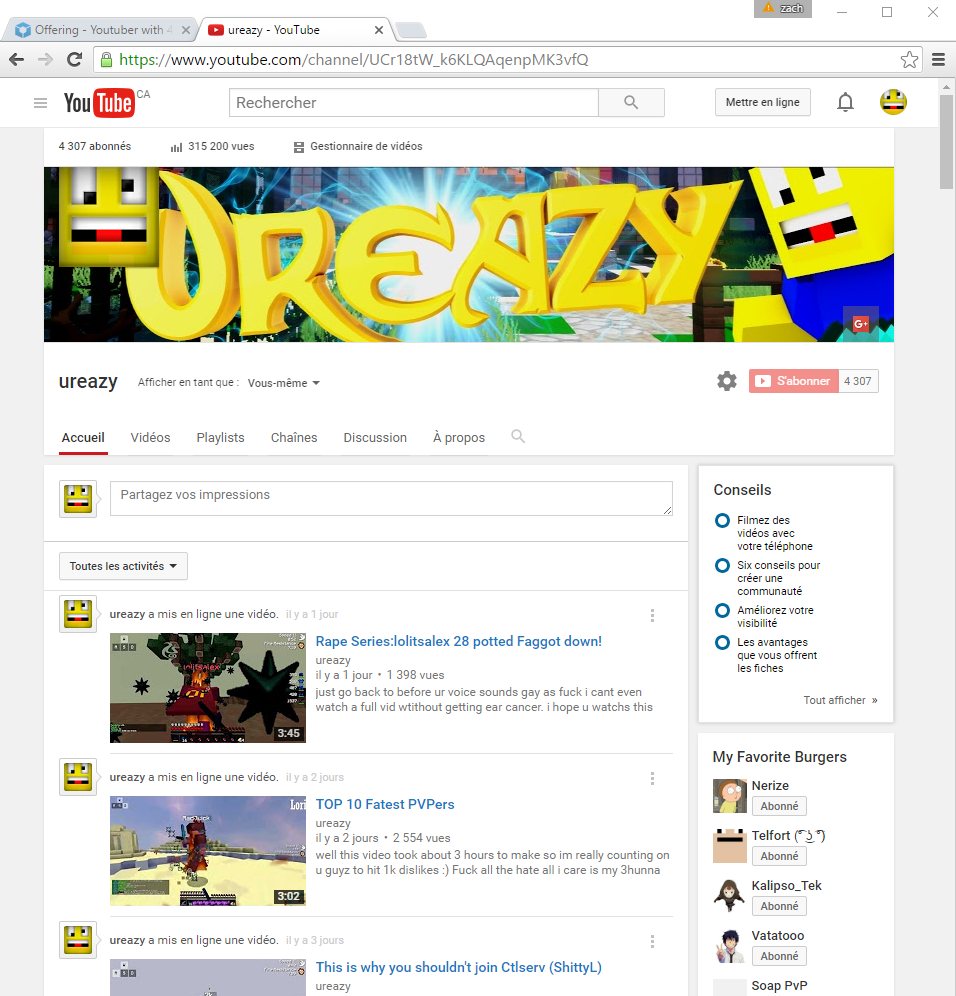Bookmark the page with the star icon
The height and width of the screenshot is (996, 956).
(x=909, y=60)
